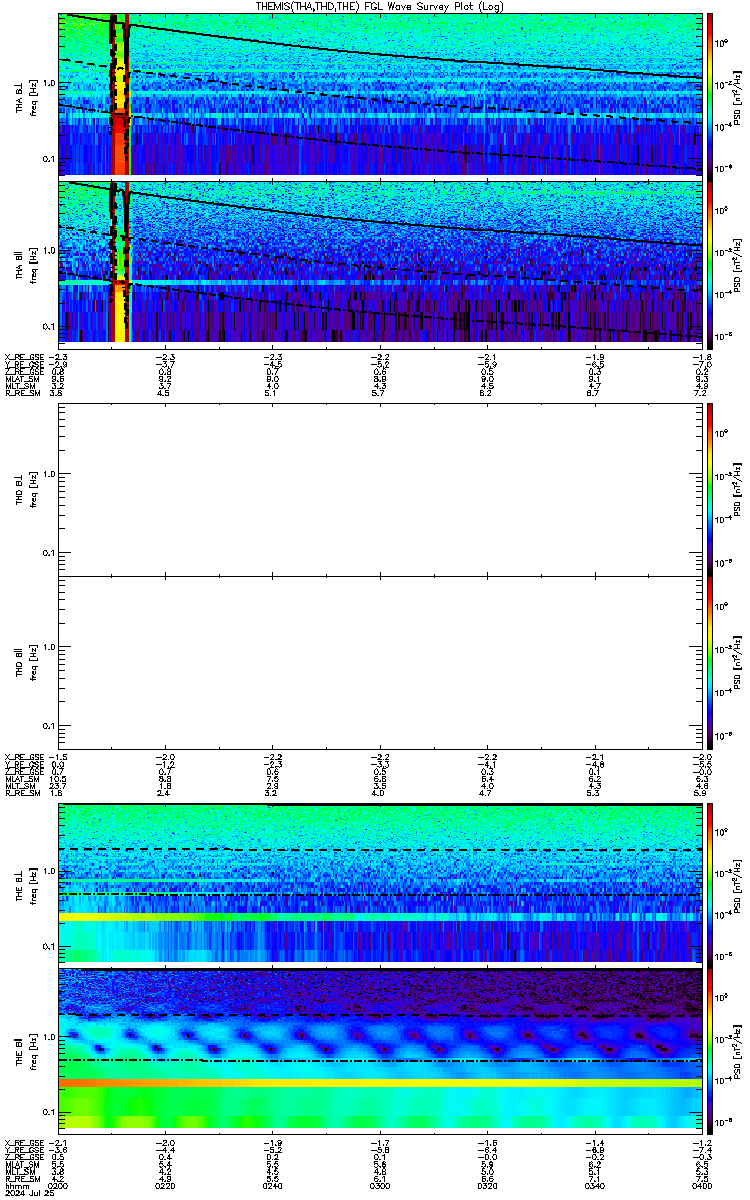Click the 'THD B⊥ freq [Hz]' axis label

pos(26,489)
